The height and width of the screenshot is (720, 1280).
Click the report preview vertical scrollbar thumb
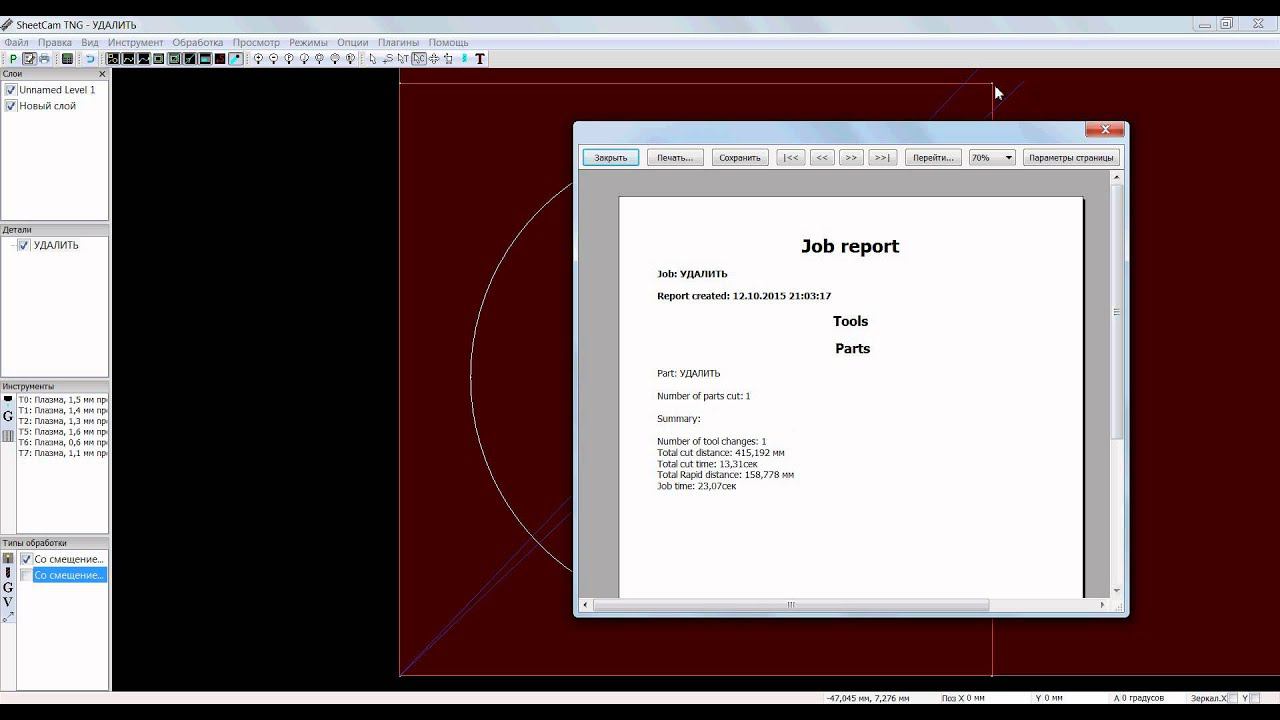(1117, 312)
